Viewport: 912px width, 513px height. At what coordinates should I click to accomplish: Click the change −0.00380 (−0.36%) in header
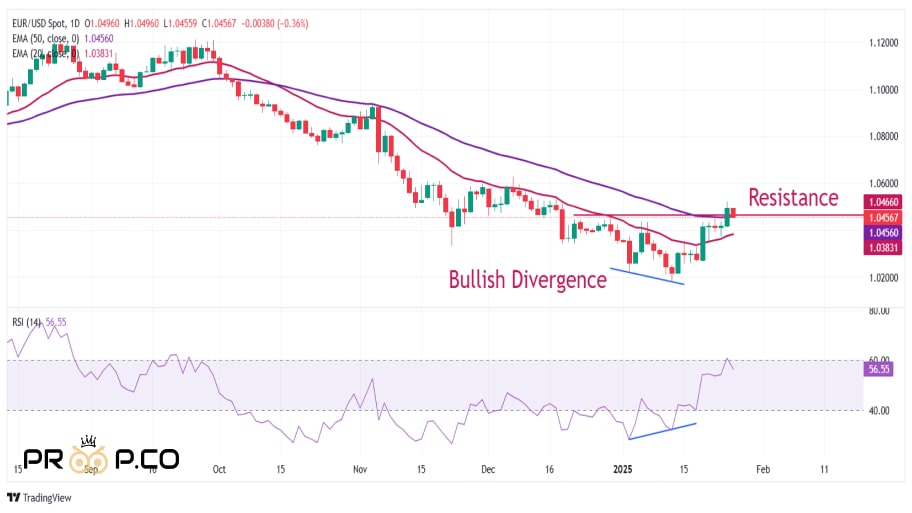click(275, 24)
